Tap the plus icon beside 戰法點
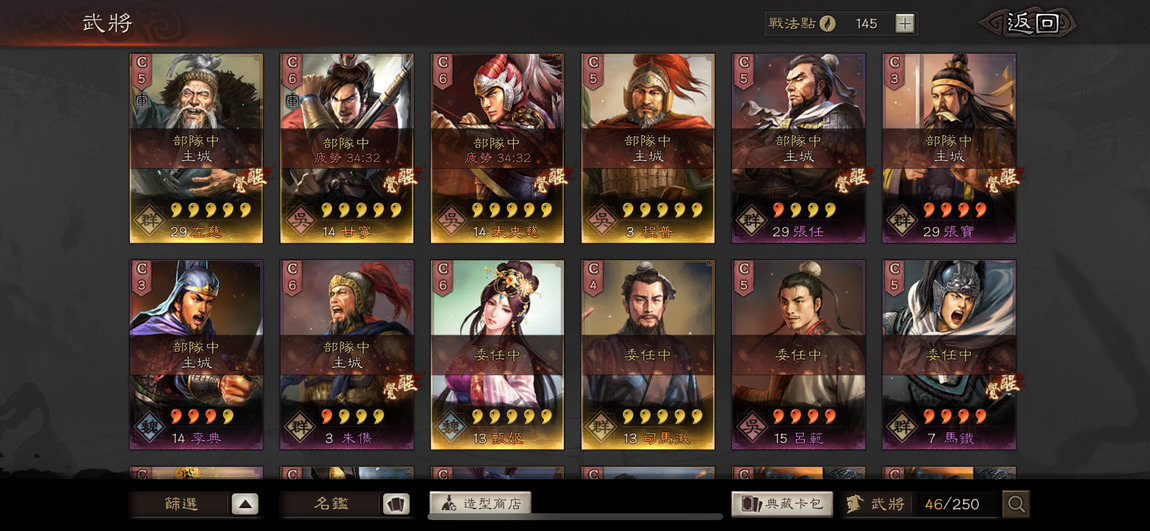The height and width of the screenshot is (531, 1150). pos(905,23)
